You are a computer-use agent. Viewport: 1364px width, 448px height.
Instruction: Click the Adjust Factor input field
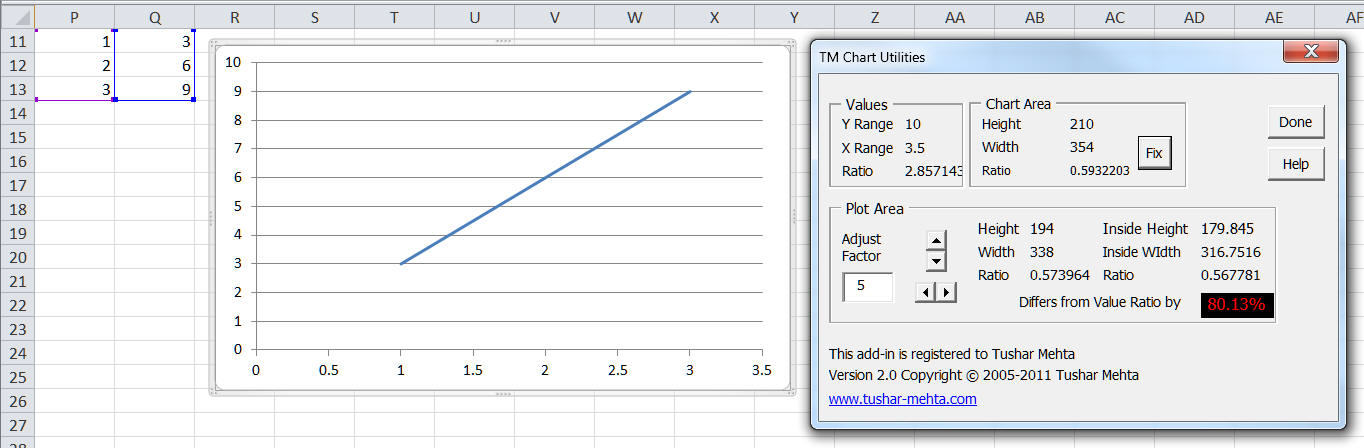click(867, 286)
